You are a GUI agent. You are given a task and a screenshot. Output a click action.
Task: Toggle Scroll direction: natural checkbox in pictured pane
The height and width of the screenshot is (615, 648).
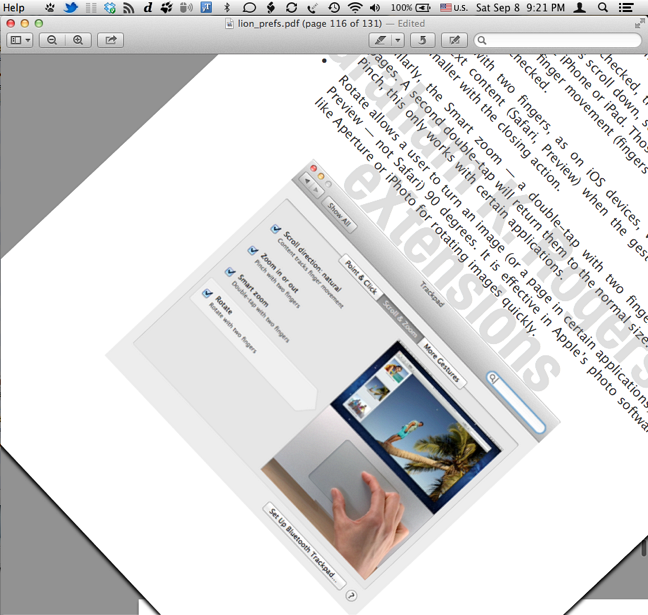point(276,229)
